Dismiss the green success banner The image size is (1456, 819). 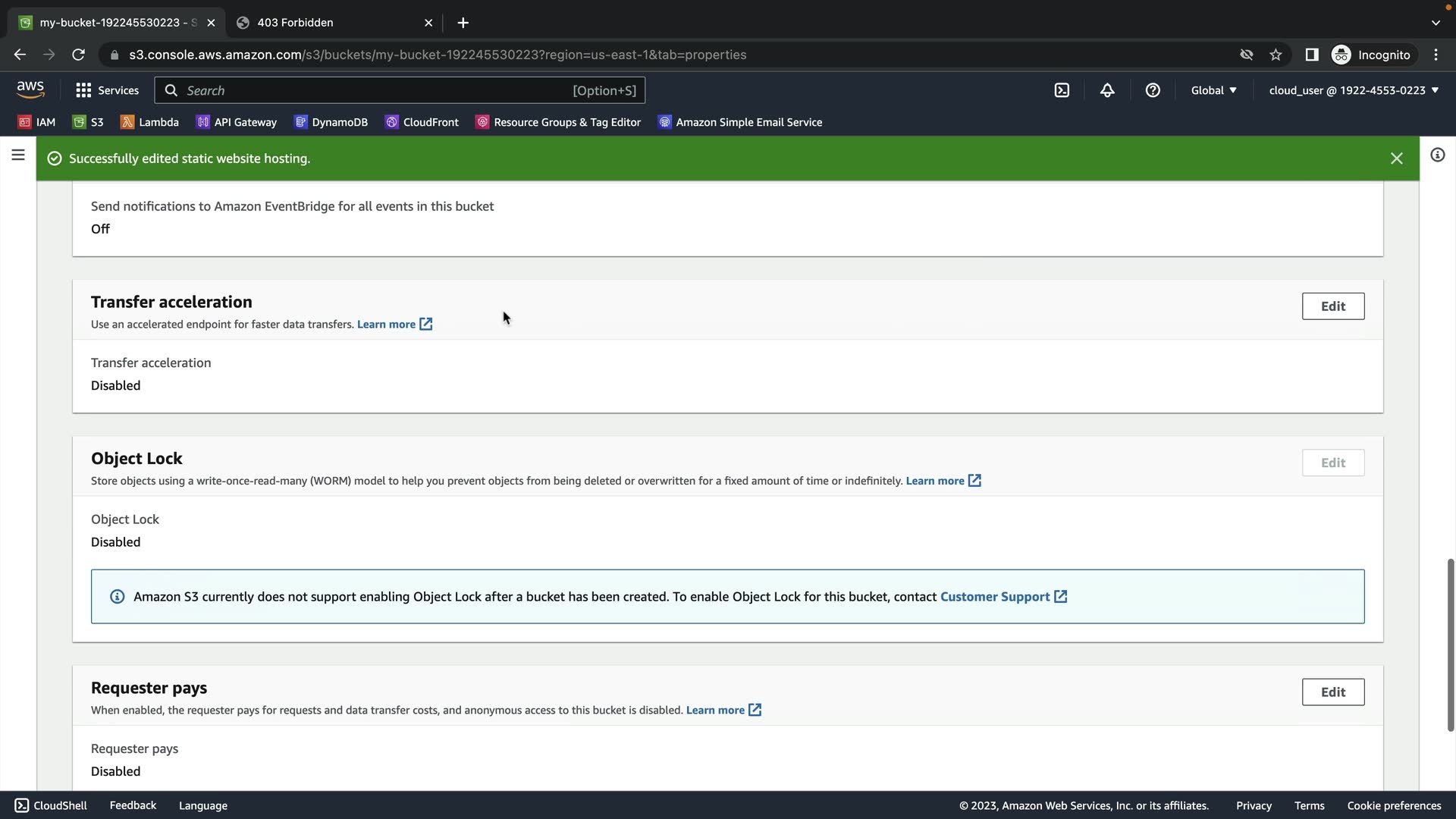point(1396,158)
